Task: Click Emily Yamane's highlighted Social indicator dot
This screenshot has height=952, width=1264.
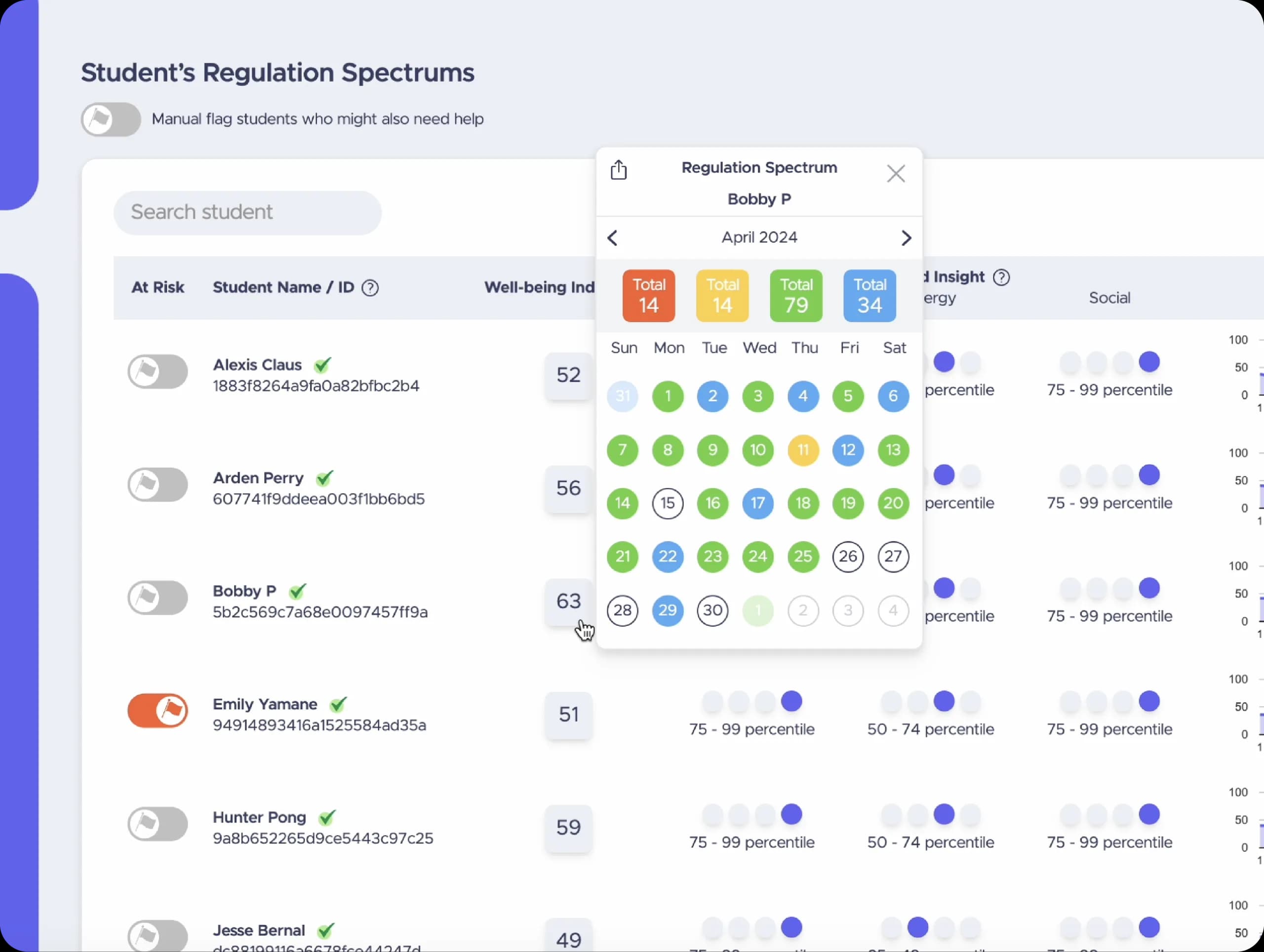Action: click(x=1149, y=702)
